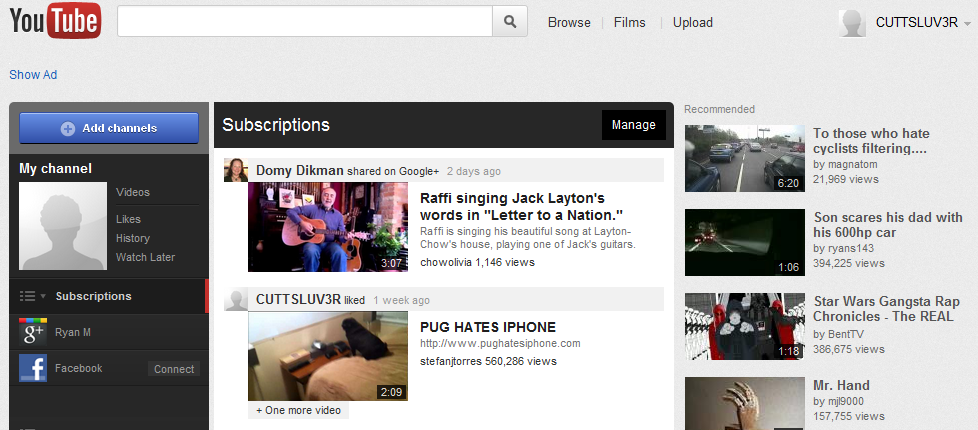Play Son scares his dad thumbnail
Viewport: 978px width, 430px height.
point(745,242)
